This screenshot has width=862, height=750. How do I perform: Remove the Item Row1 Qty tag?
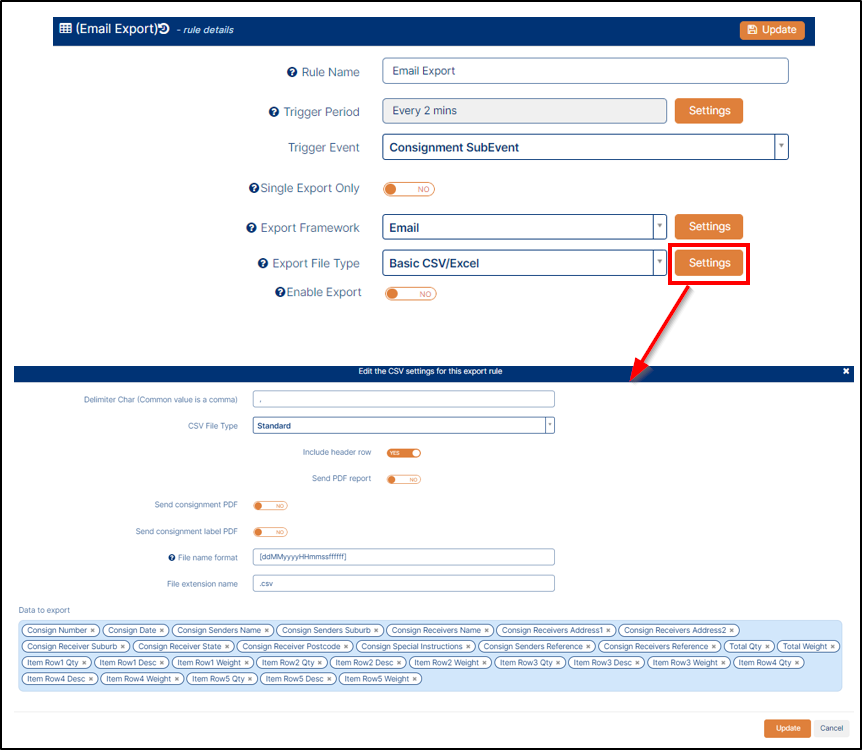click(x=84, y=663)
